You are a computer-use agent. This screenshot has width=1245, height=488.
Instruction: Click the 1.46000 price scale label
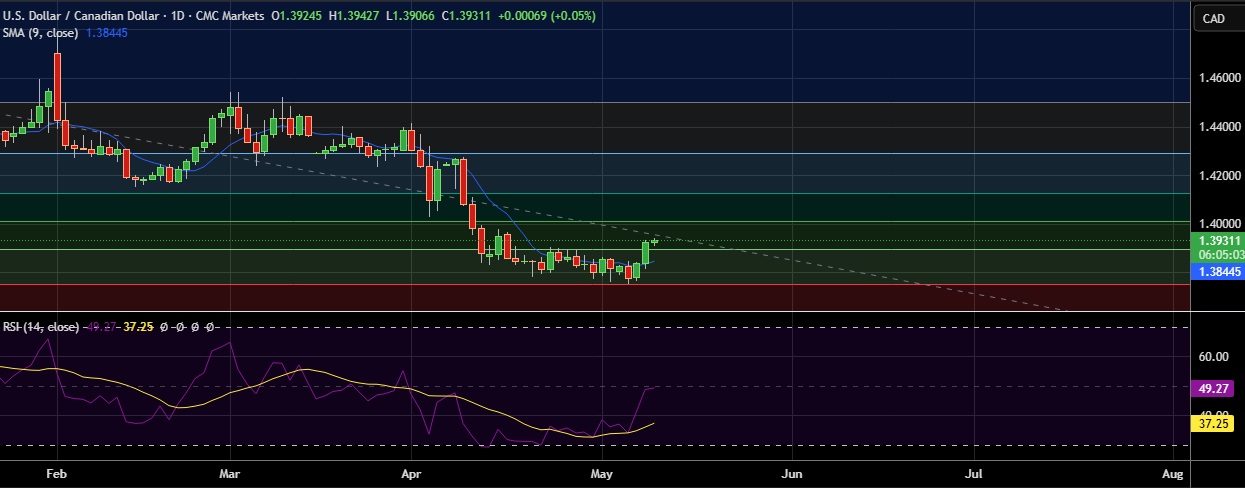tap(1218, 77)
